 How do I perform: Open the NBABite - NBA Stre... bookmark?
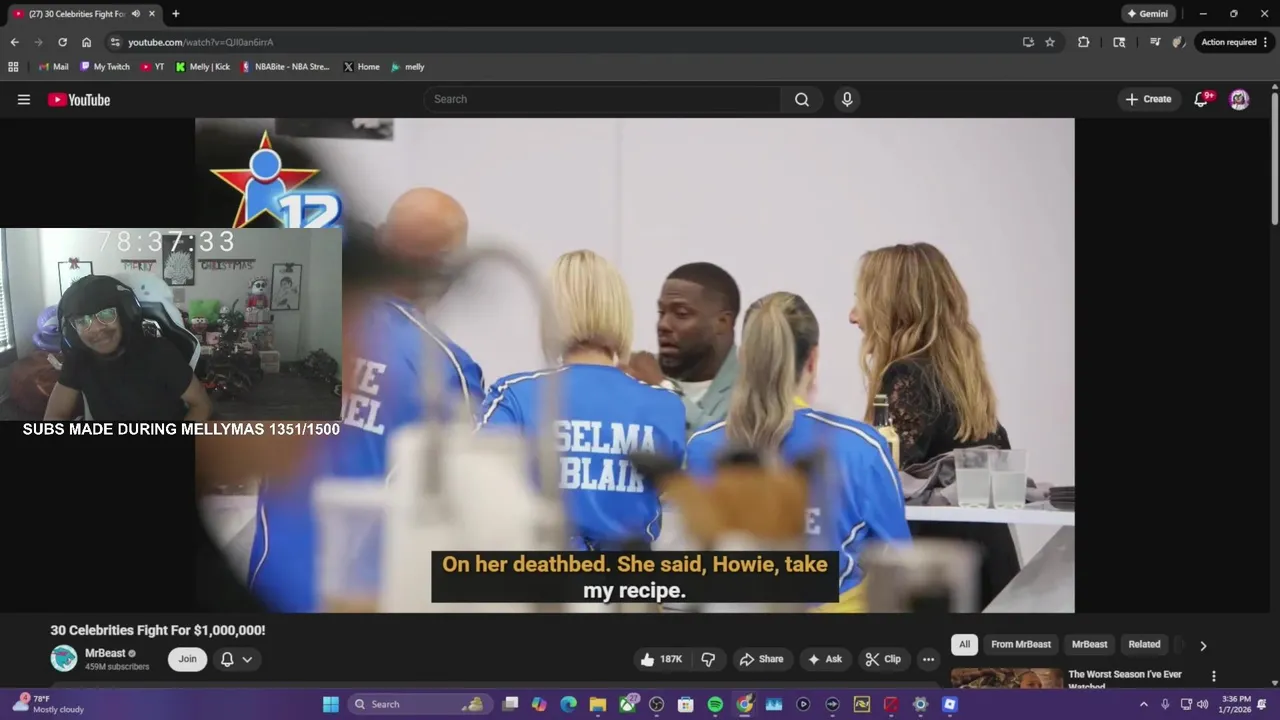285,67
